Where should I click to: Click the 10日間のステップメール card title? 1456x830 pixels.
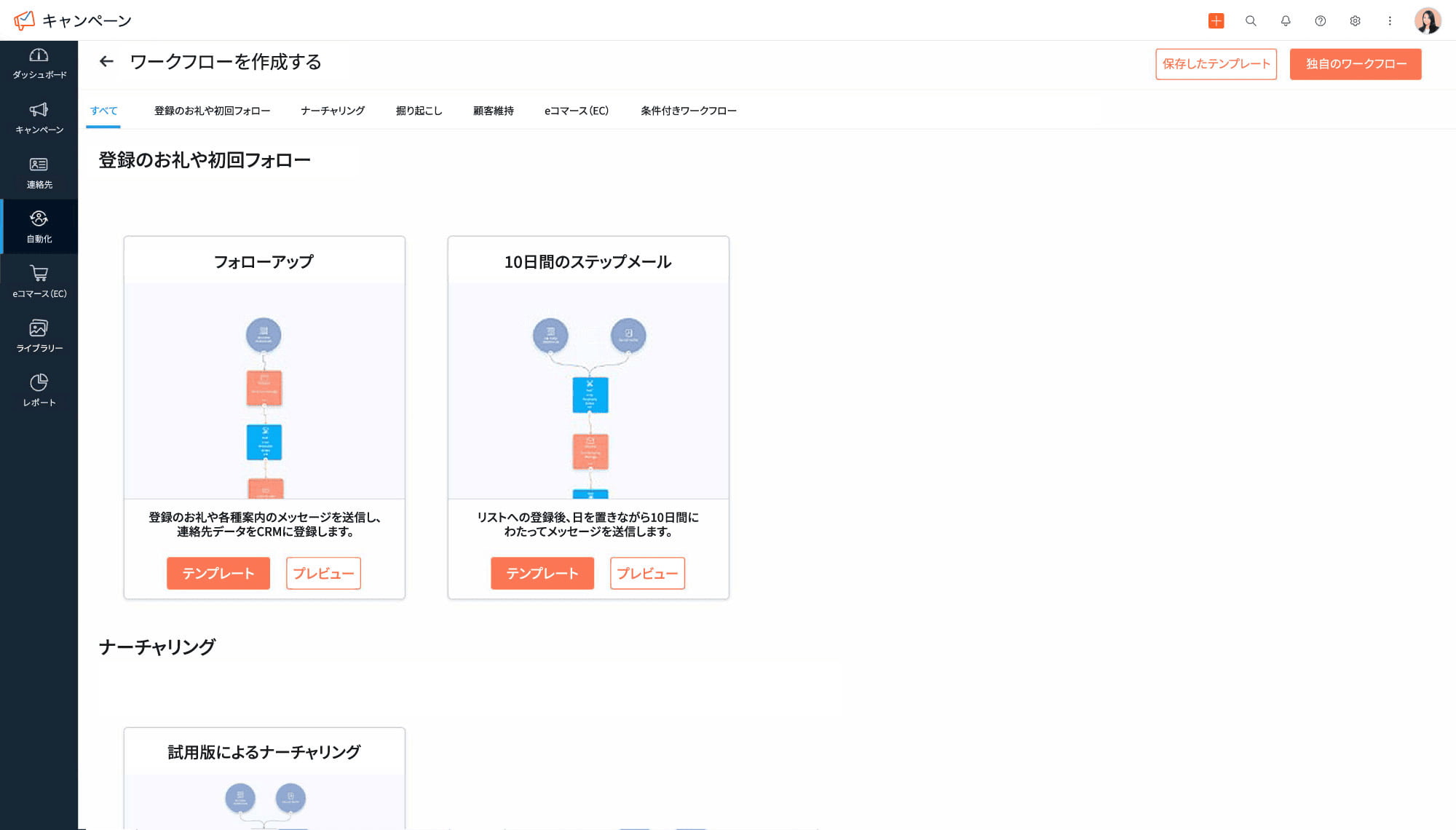(x=587, y=262)
